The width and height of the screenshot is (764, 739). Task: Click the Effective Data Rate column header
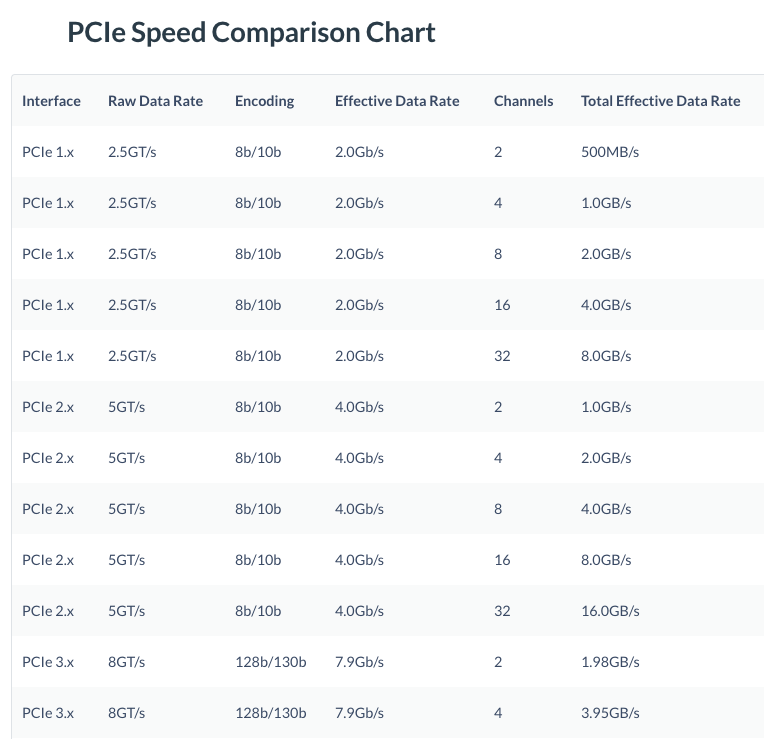click(397, 101)
